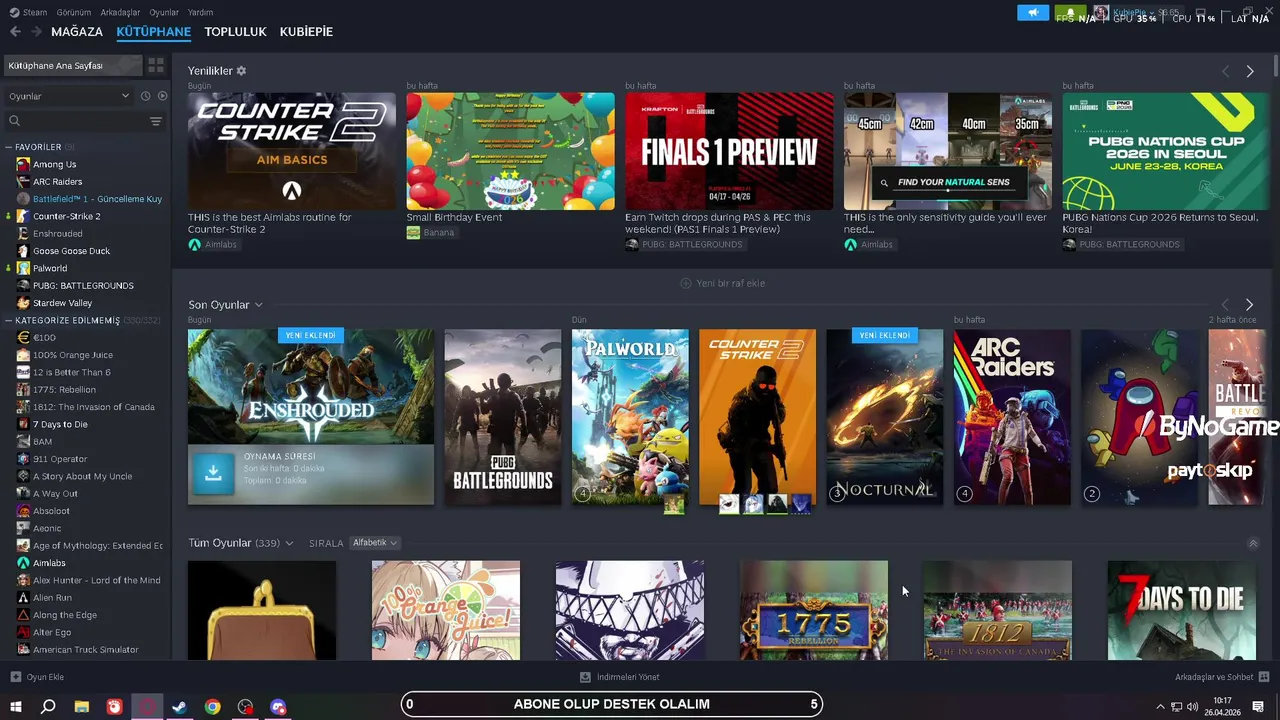This screenshot has width=1280, height=720.
Task: Open File Explorer from the taskbar
Action: [x=81, y=706]
